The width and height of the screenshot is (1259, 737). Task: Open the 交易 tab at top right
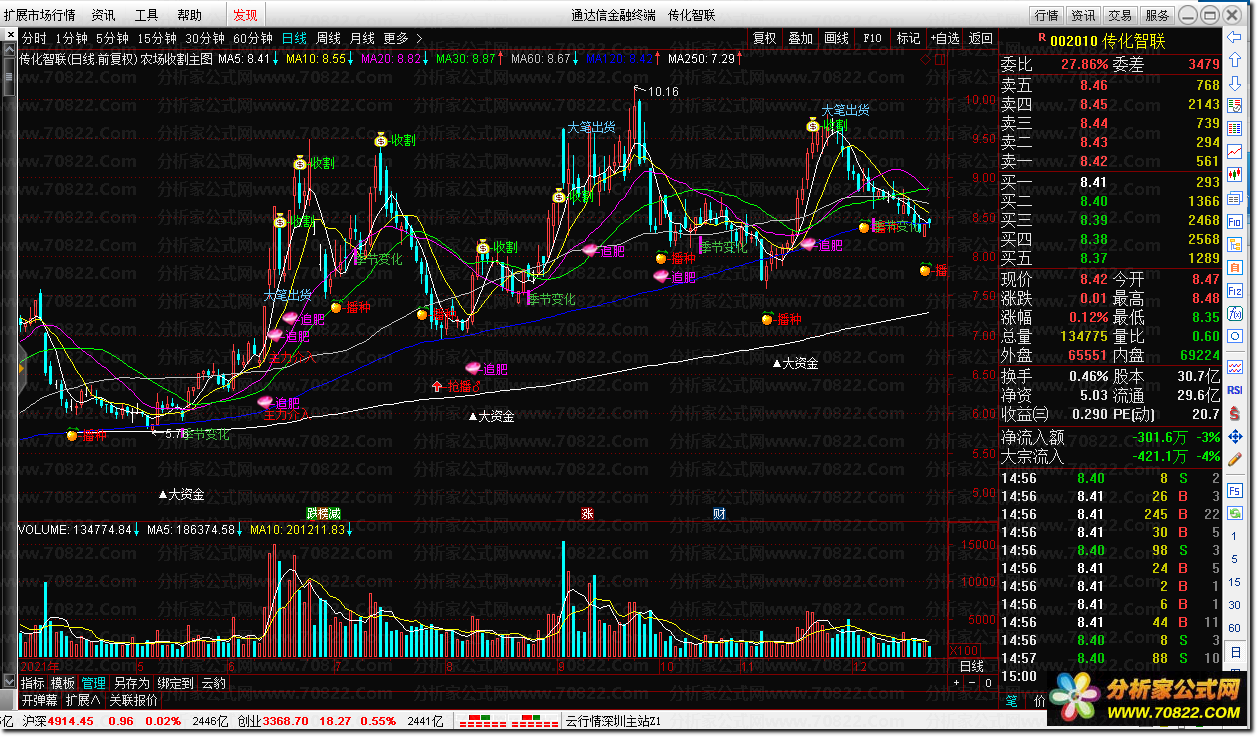1120,15
